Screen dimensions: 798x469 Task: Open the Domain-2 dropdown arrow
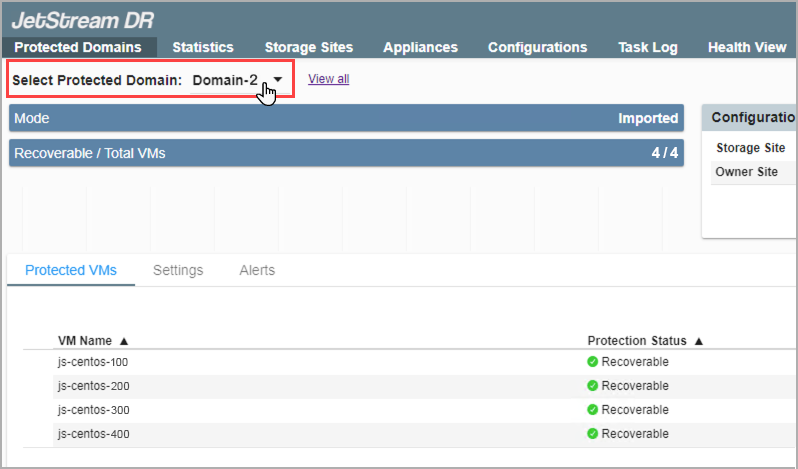point(278,79)
